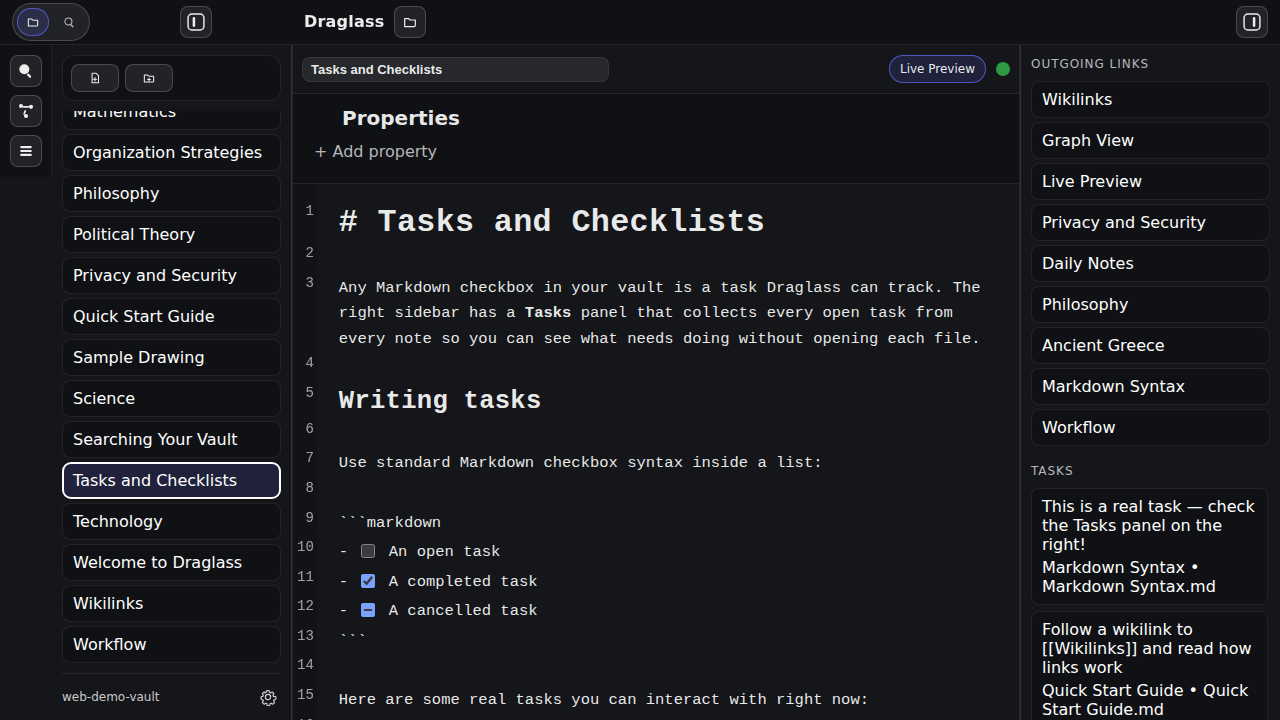Screen dimensions: 1280x720
Task: Open the Quick Start Guide note
Action: click(x=171, y=317)
